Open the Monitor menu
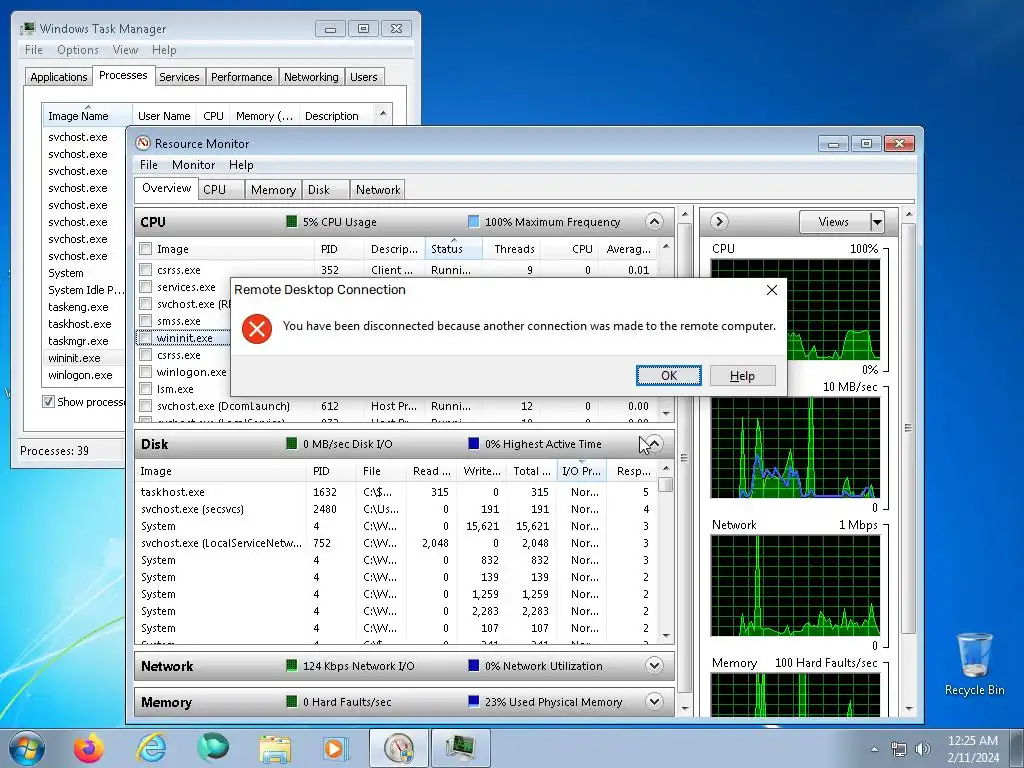This screenshot has width=1024, height=768. [x=193, y=165]
